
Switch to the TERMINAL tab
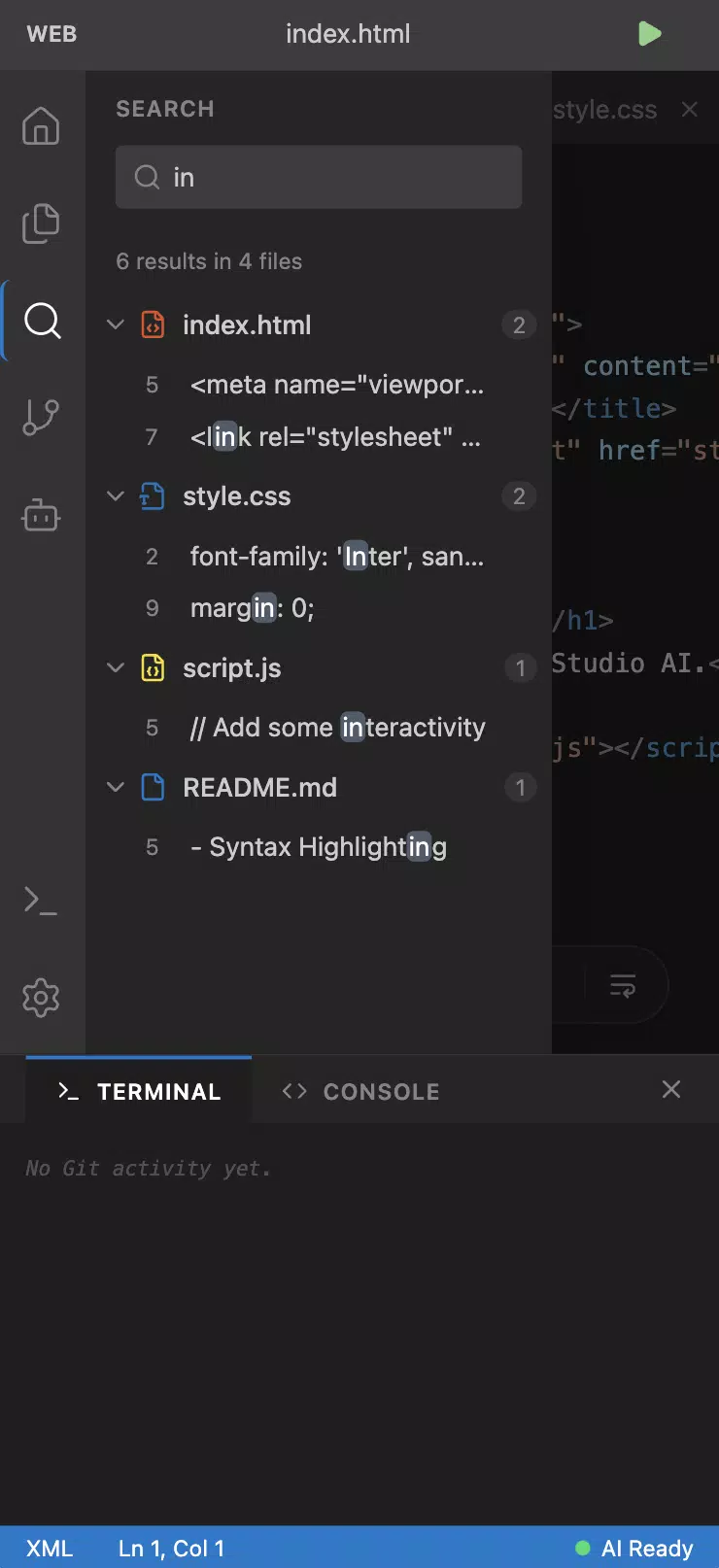pos(139,1091)
